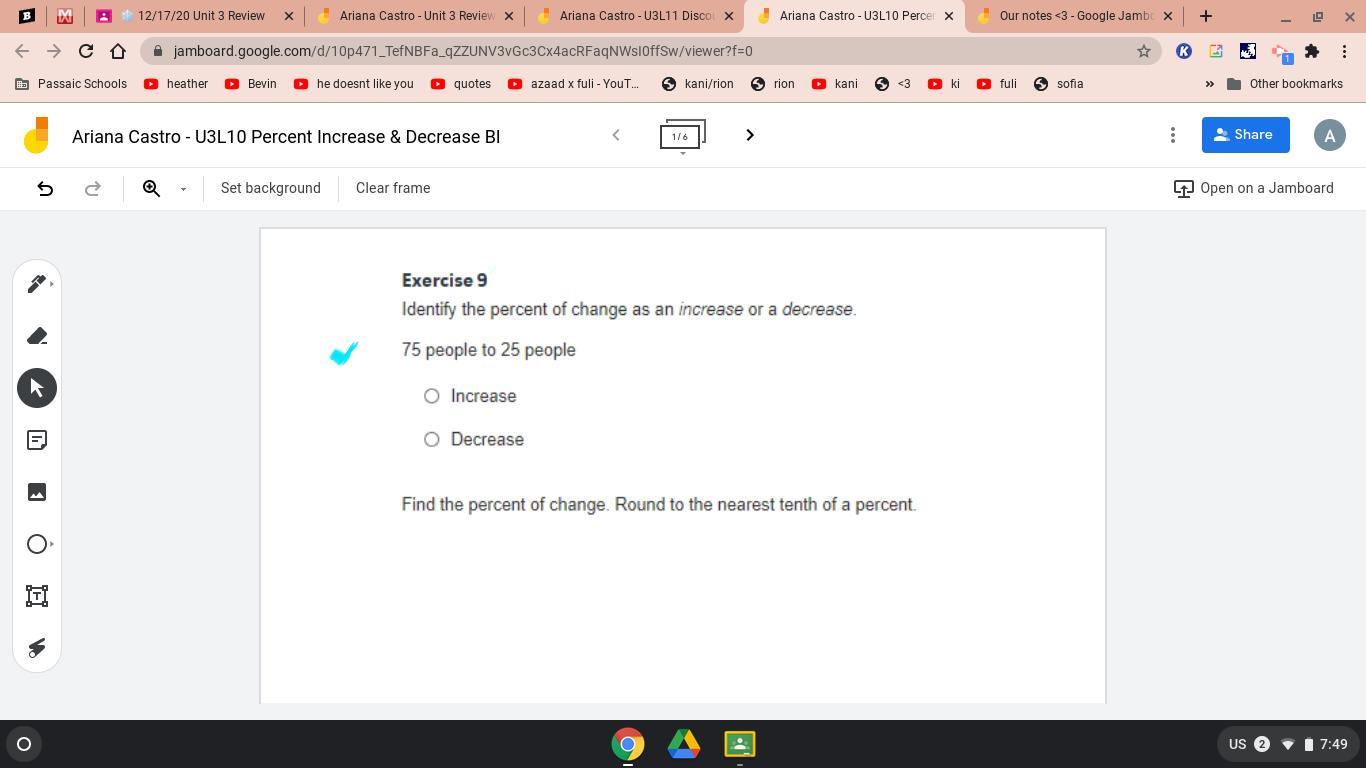Select the Pen tool in Jamboard
The width and height of the screenshot is (1366, 768).
click(x=36, y=284)
